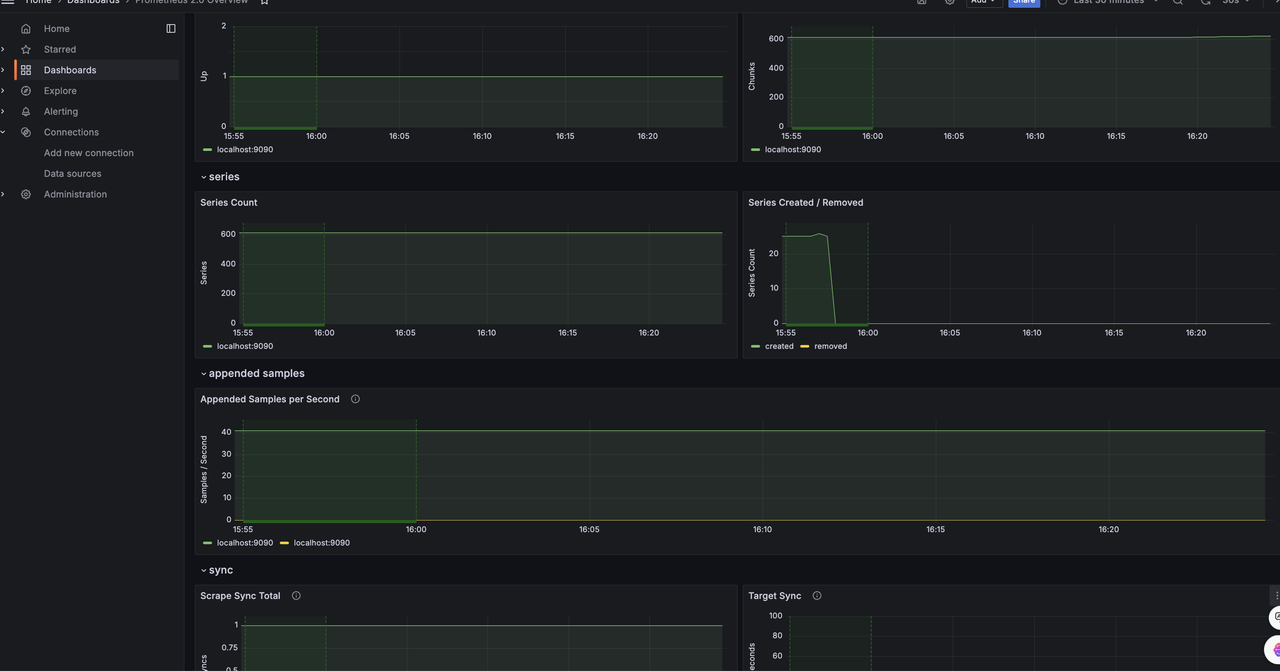Click info icon on Scrape Sync Total
Screen dimensions: 1280x671
pos(295,595)
